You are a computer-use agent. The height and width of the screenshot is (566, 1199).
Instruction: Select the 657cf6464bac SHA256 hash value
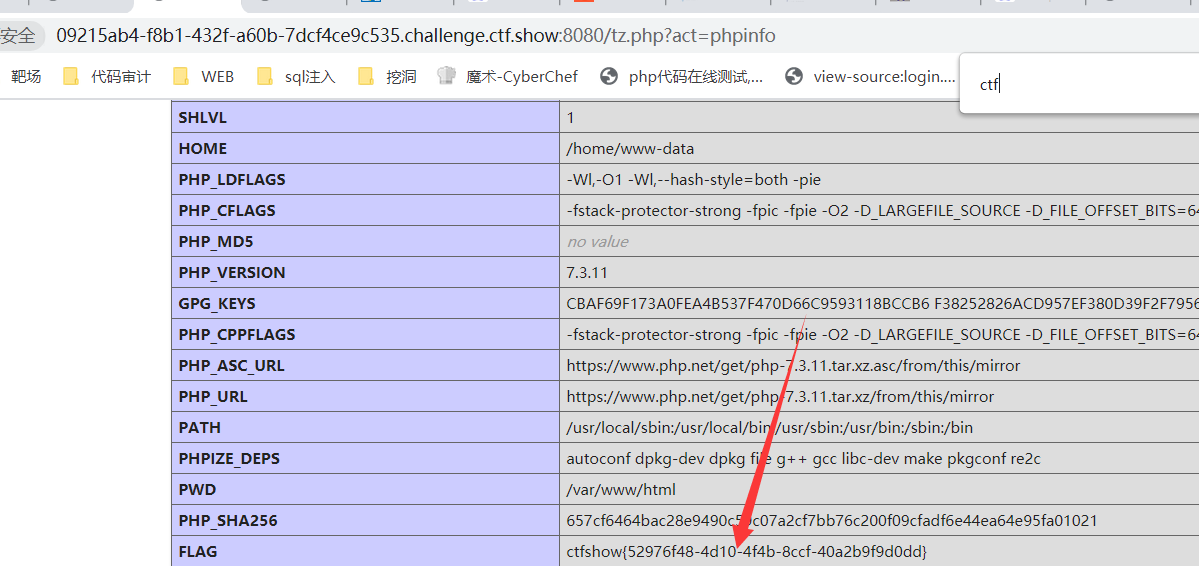(x=832, y=520)
